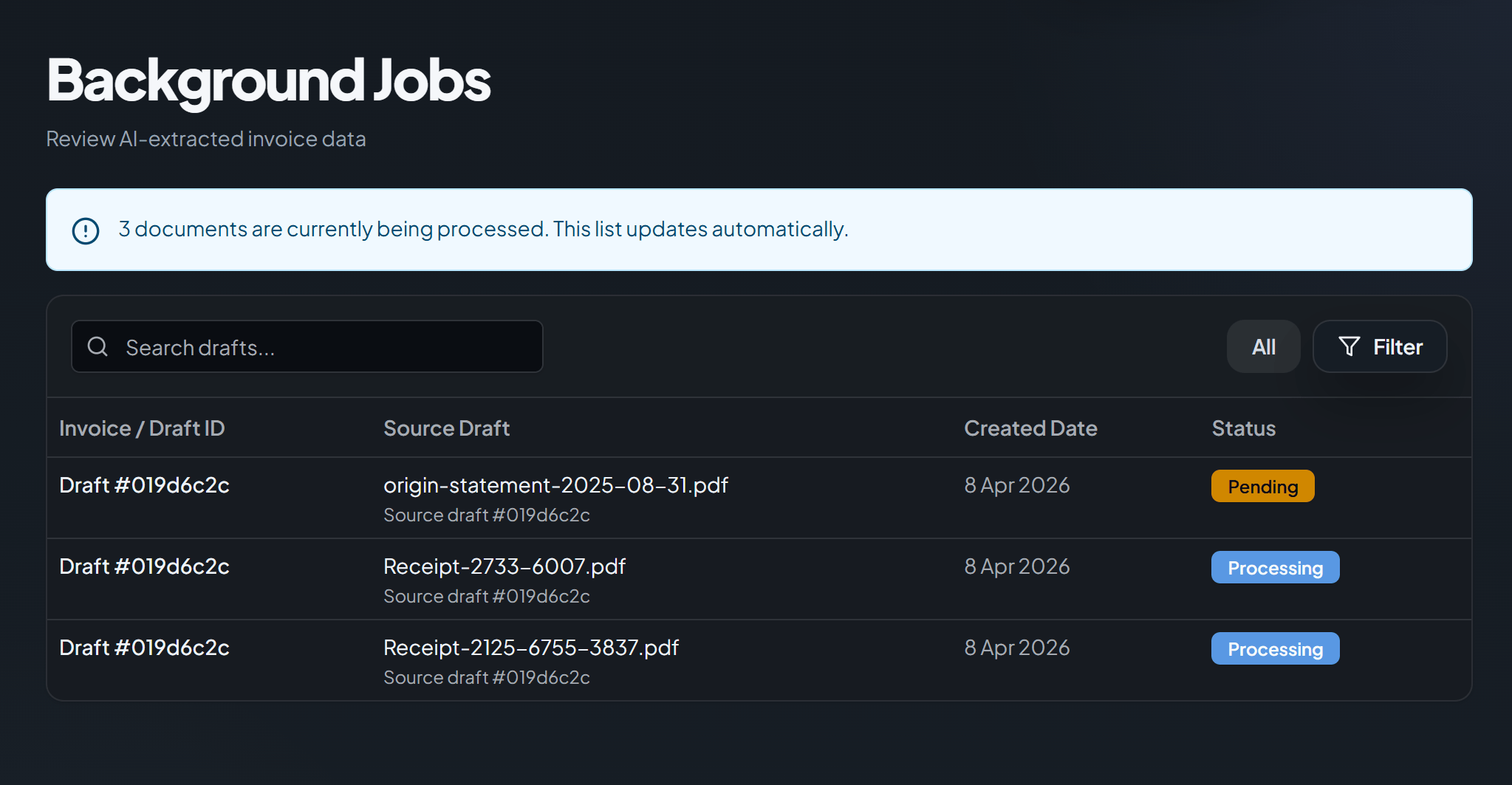Select the Invoice / Draft ID column header
The image size is (1512, 785).
[x=142, y=428]
